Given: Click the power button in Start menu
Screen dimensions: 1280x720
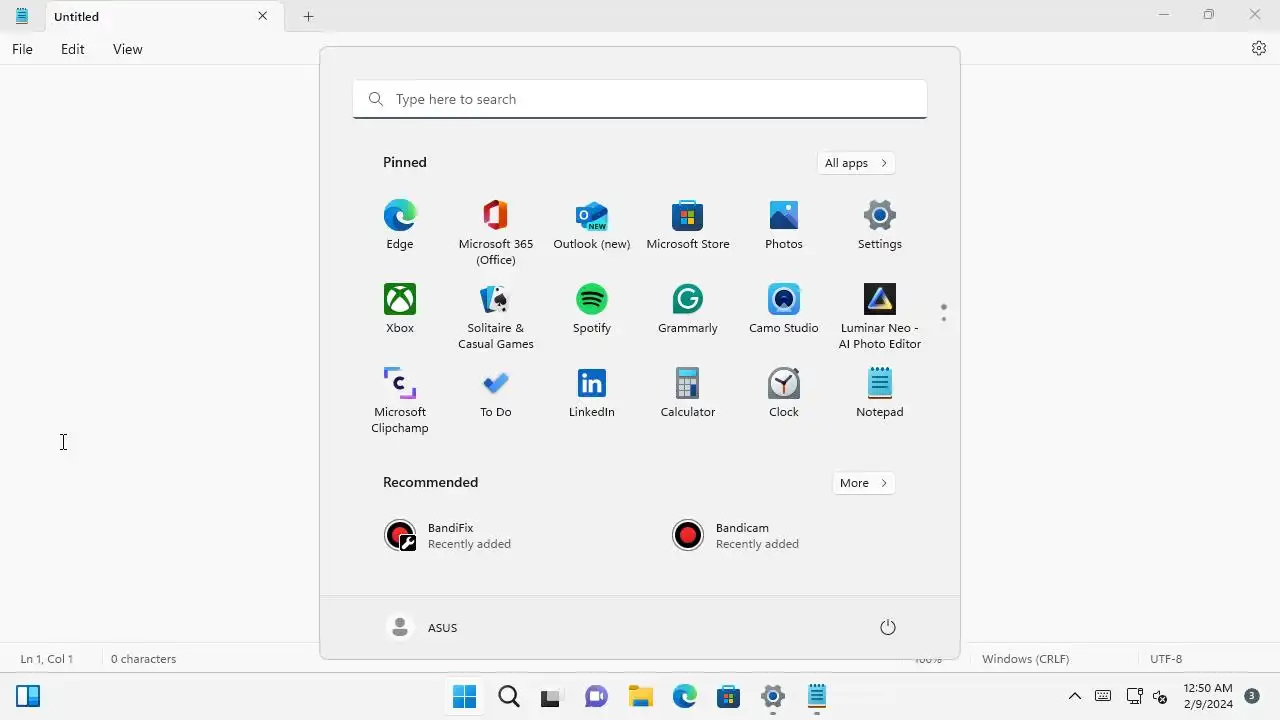Looking at the screenshot, I should pos(887,627).
